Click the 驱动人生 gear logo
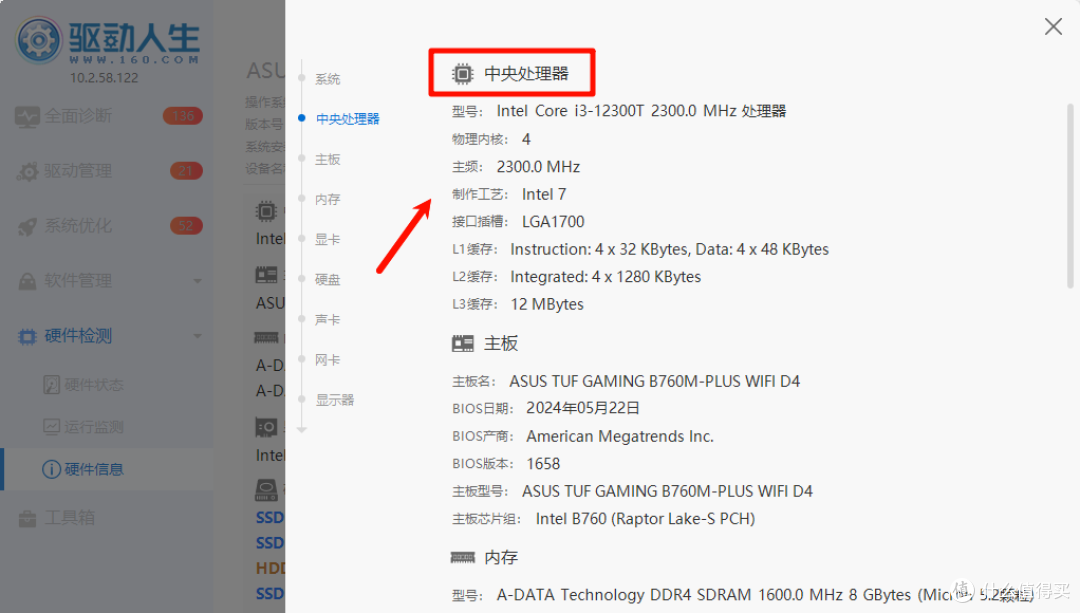1080x613 pixels. click(x=39, y=40)
